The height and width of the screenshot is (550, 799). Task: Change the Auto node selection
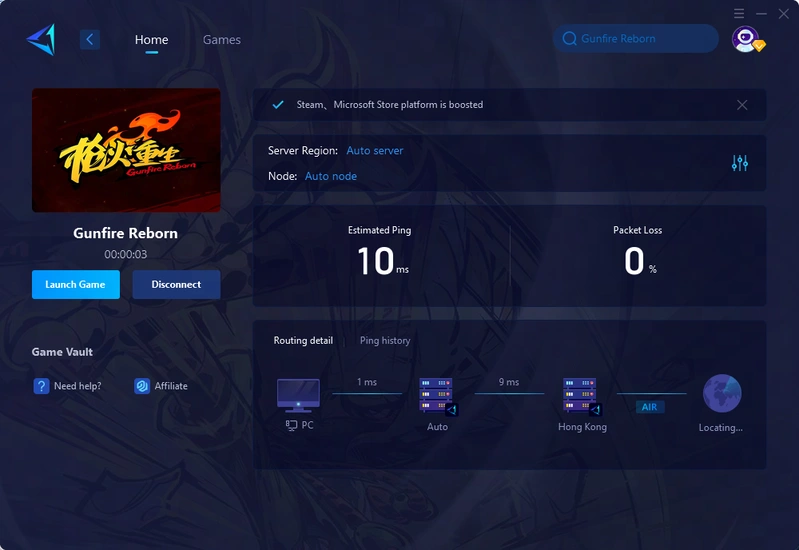tap(331, 176)
